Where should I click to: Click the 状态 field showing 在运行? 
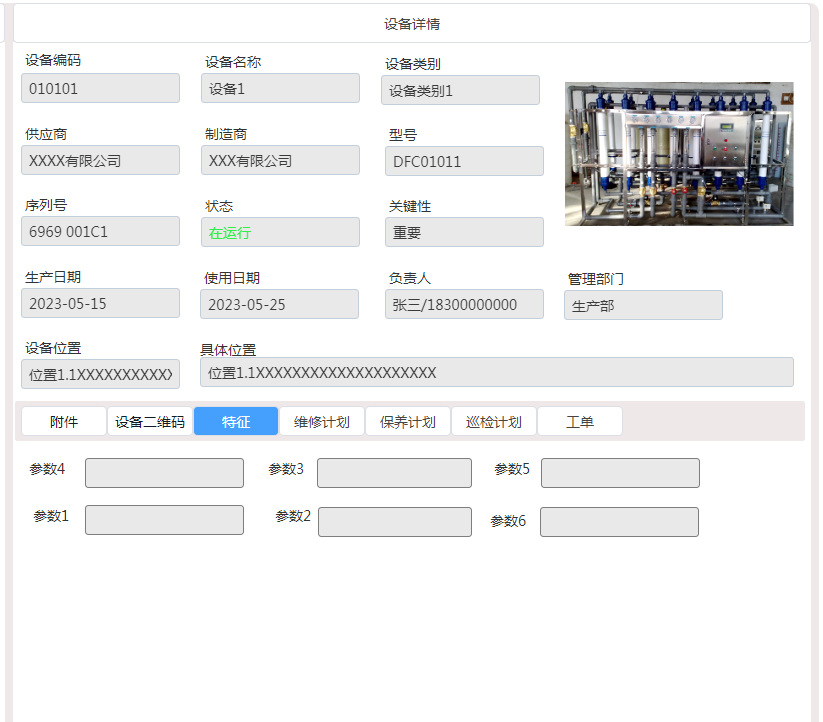[280, 232]
